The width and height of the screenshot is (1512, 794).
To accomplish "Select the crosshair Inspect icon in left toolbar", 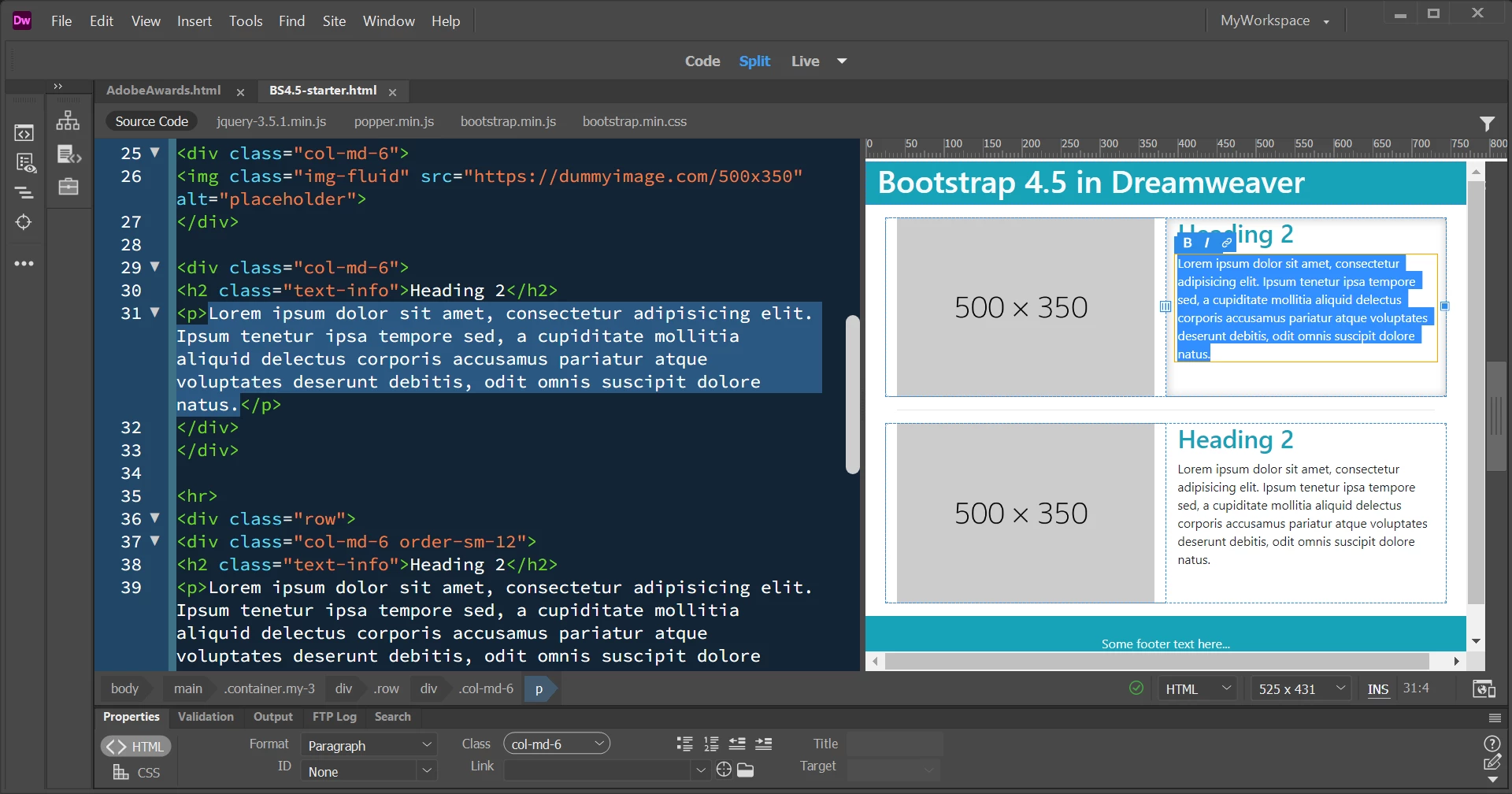I will (x=24, y=222).
